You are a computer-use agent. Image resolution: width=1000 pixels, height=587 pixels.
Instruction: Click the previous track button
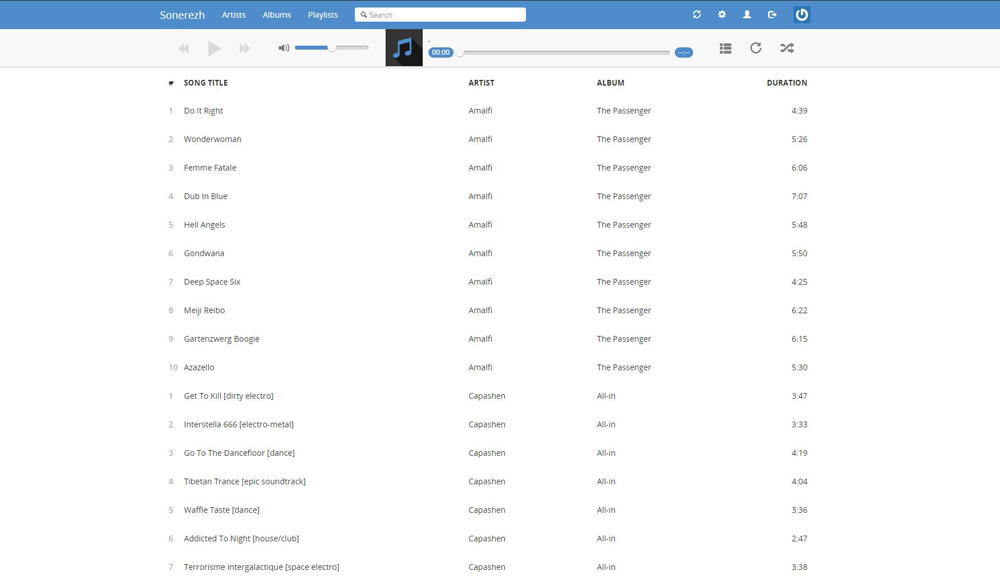[x=184, y=48]
